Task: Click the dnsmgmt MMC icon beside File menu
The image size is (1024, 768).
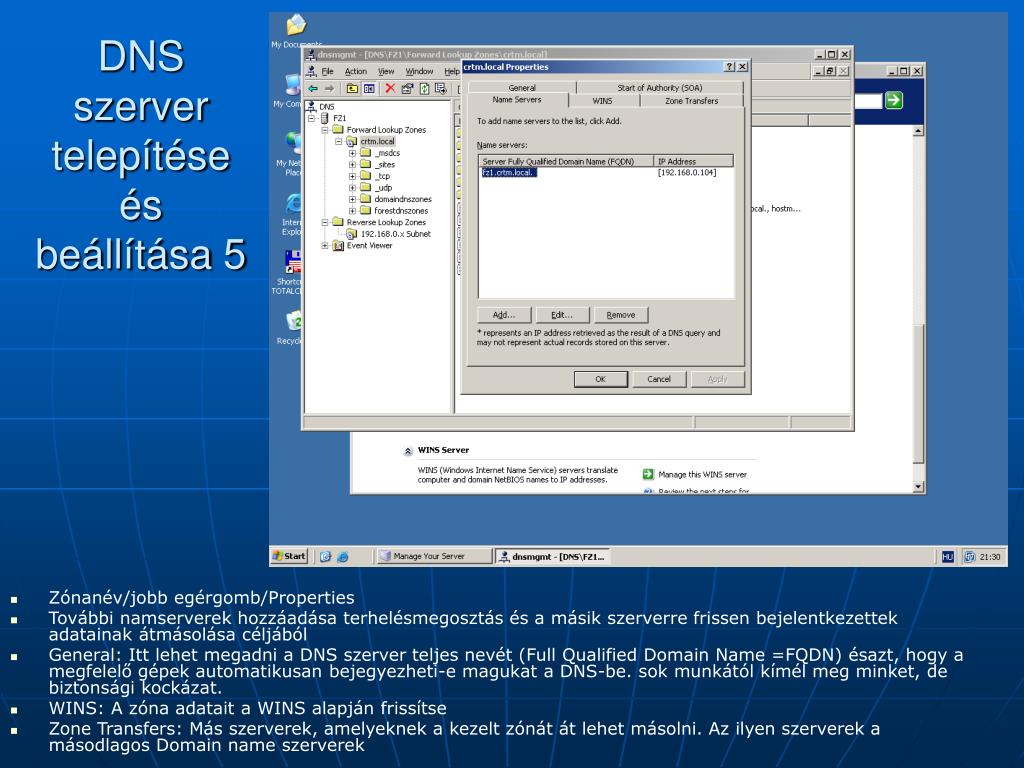Action: pos(312,71)
